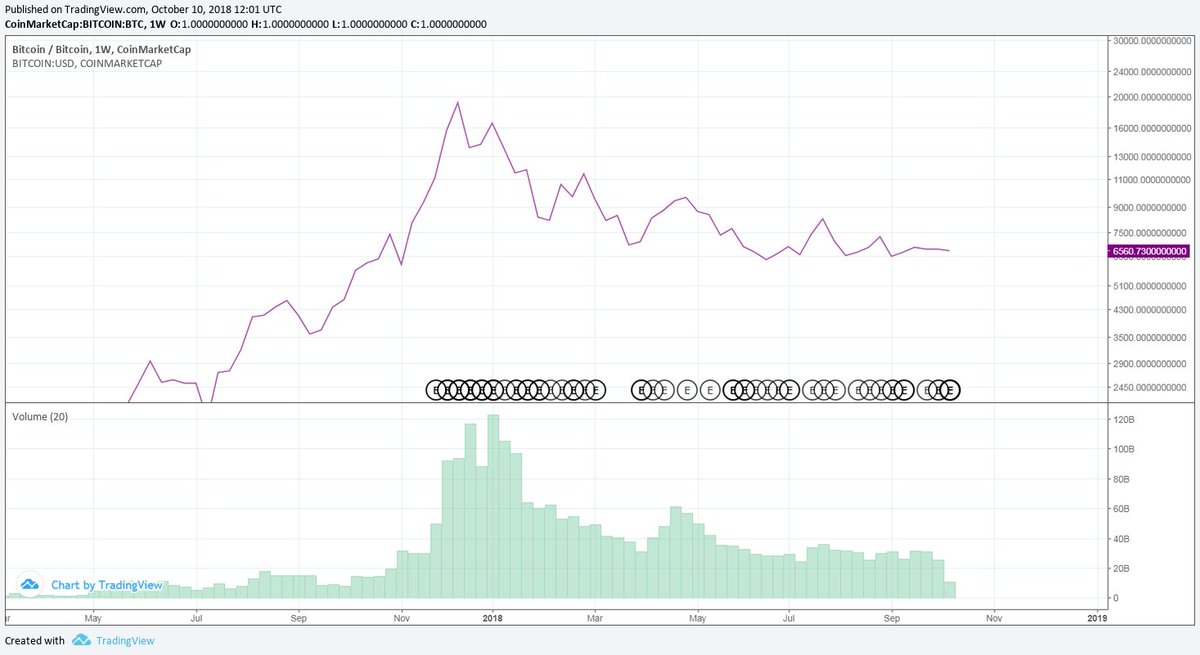1200x655 pixels.
Task: Click the 2019 time axis label
Action: point(1097,619)
